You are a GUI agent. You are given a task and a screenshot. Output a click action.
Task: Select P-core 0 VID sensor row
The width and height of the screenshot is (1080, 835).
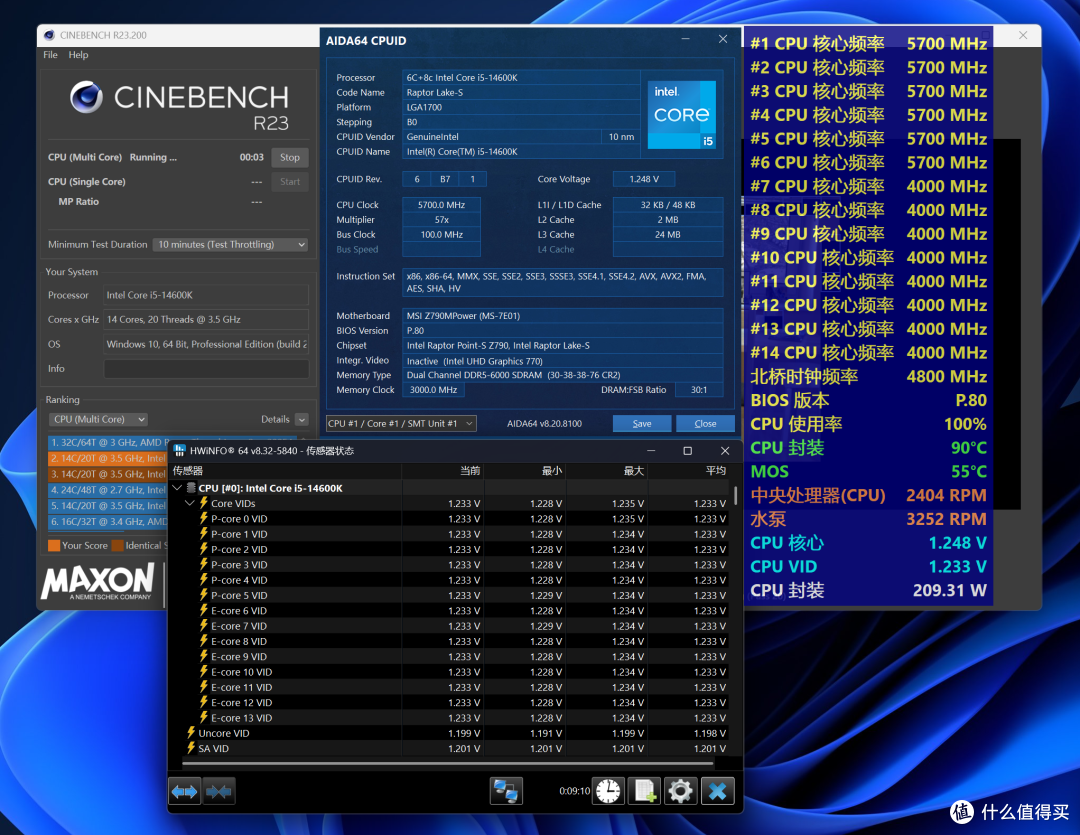451,519
